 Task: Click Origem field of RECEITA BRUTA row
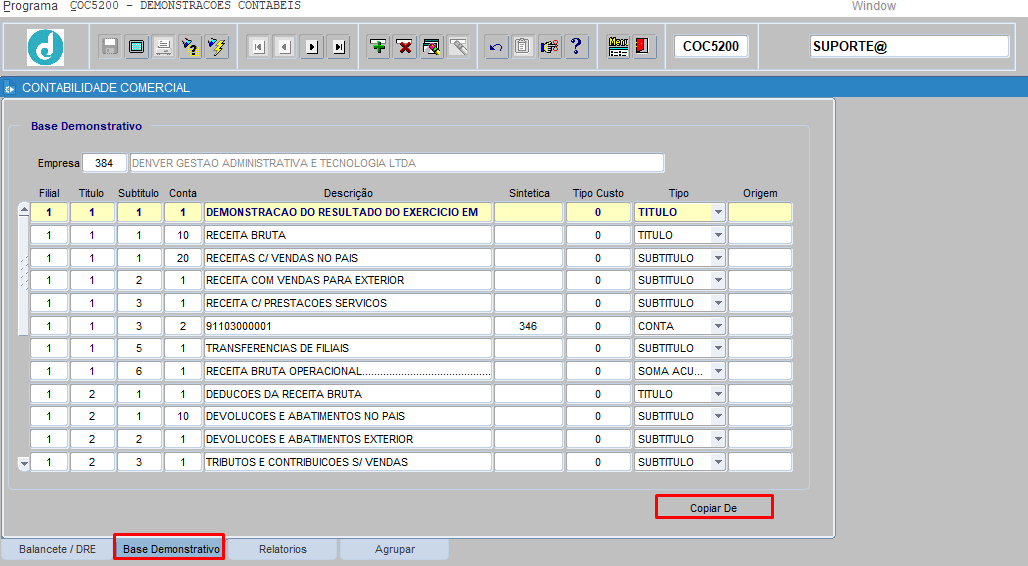(760, 235)
